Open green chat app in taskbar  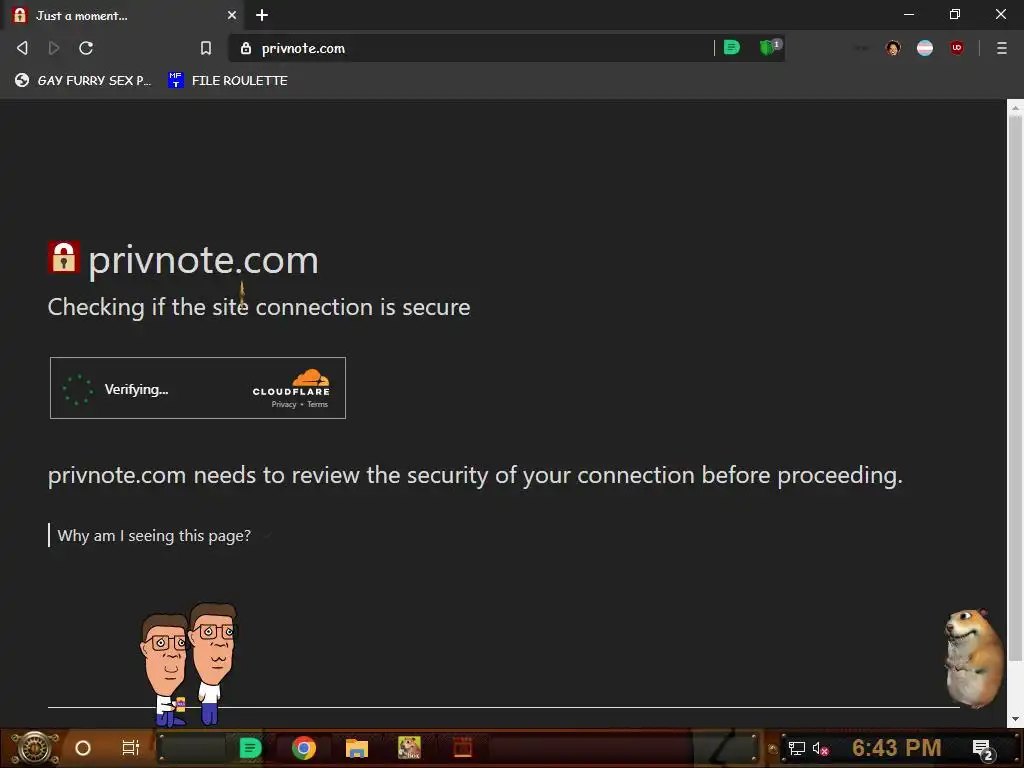[x=250, y=748]
